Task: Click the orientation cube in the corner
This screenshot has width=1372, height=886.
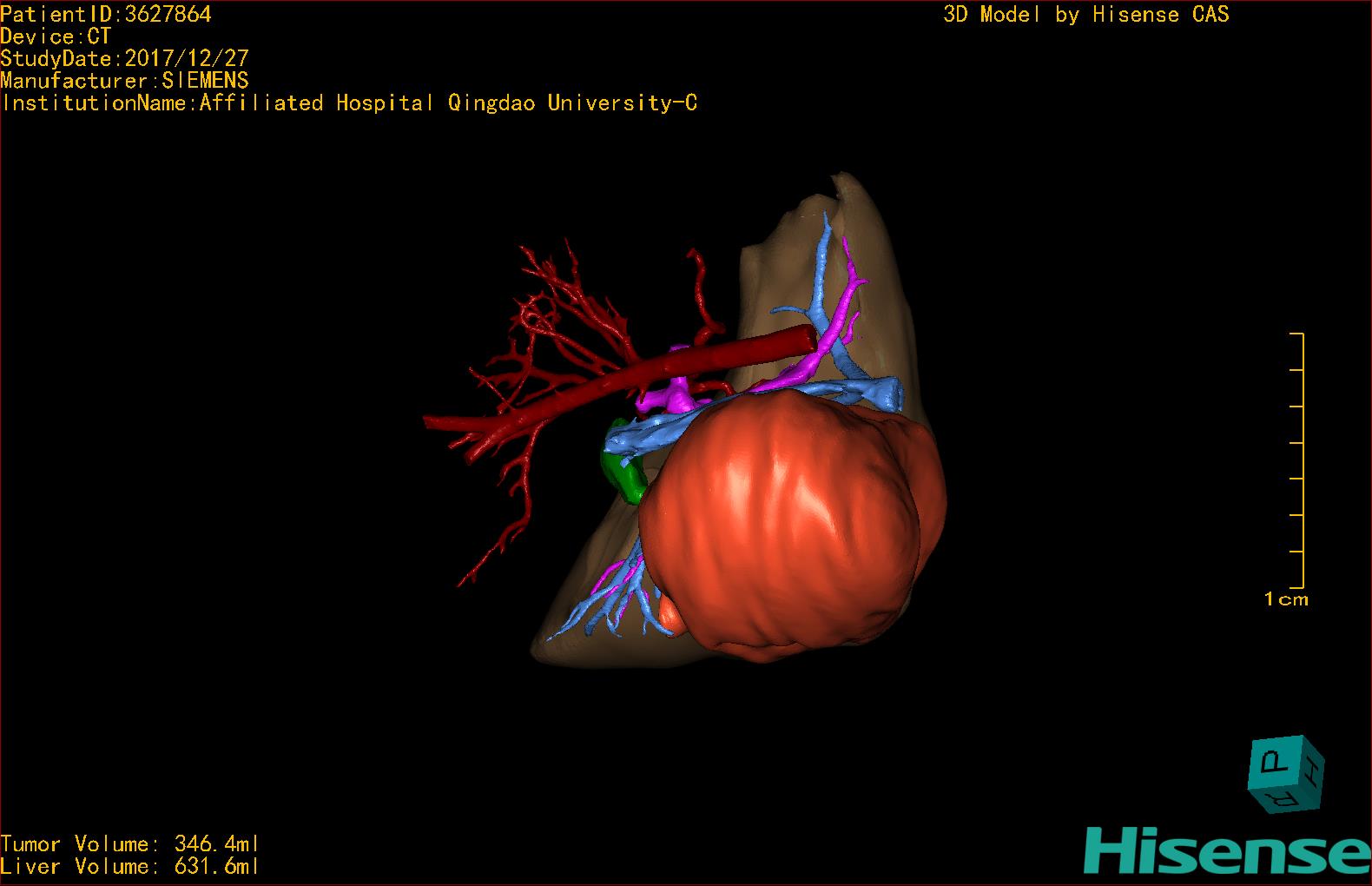Action: (x=1287, y=774)
